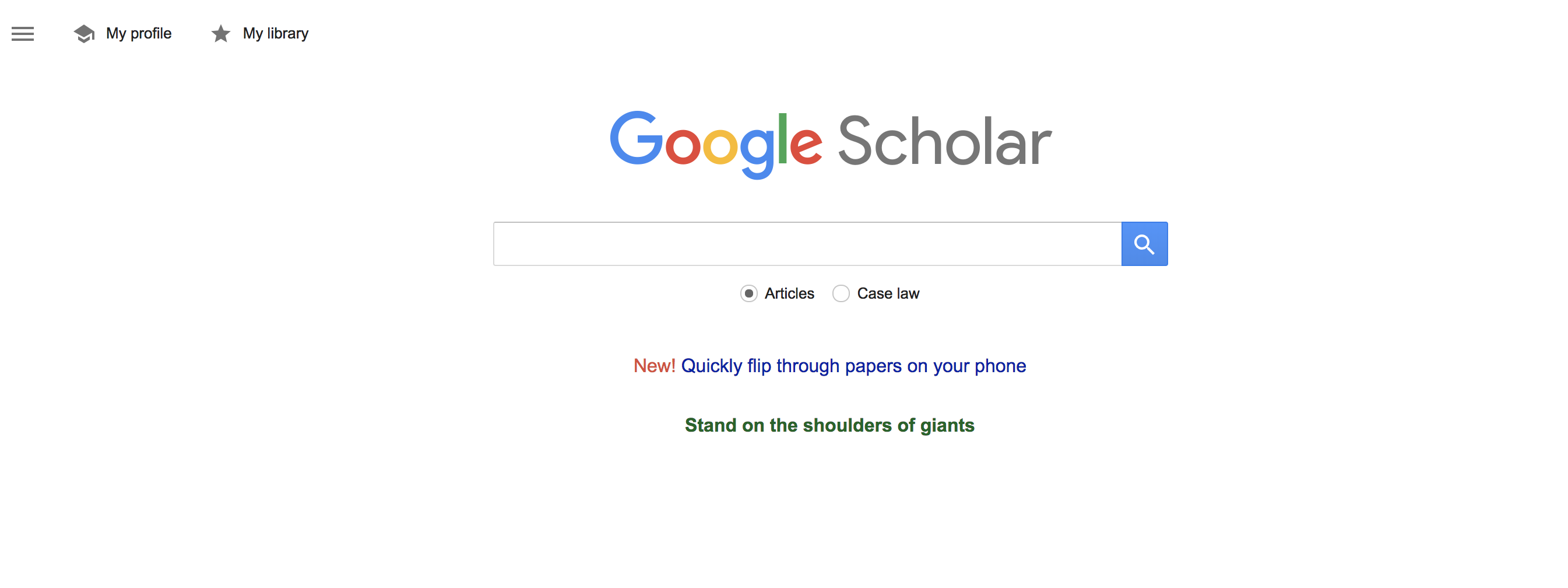Click the yellow letter o in the logo
The height and width of the screenshot is (588, 1568).
coord(720,147)
